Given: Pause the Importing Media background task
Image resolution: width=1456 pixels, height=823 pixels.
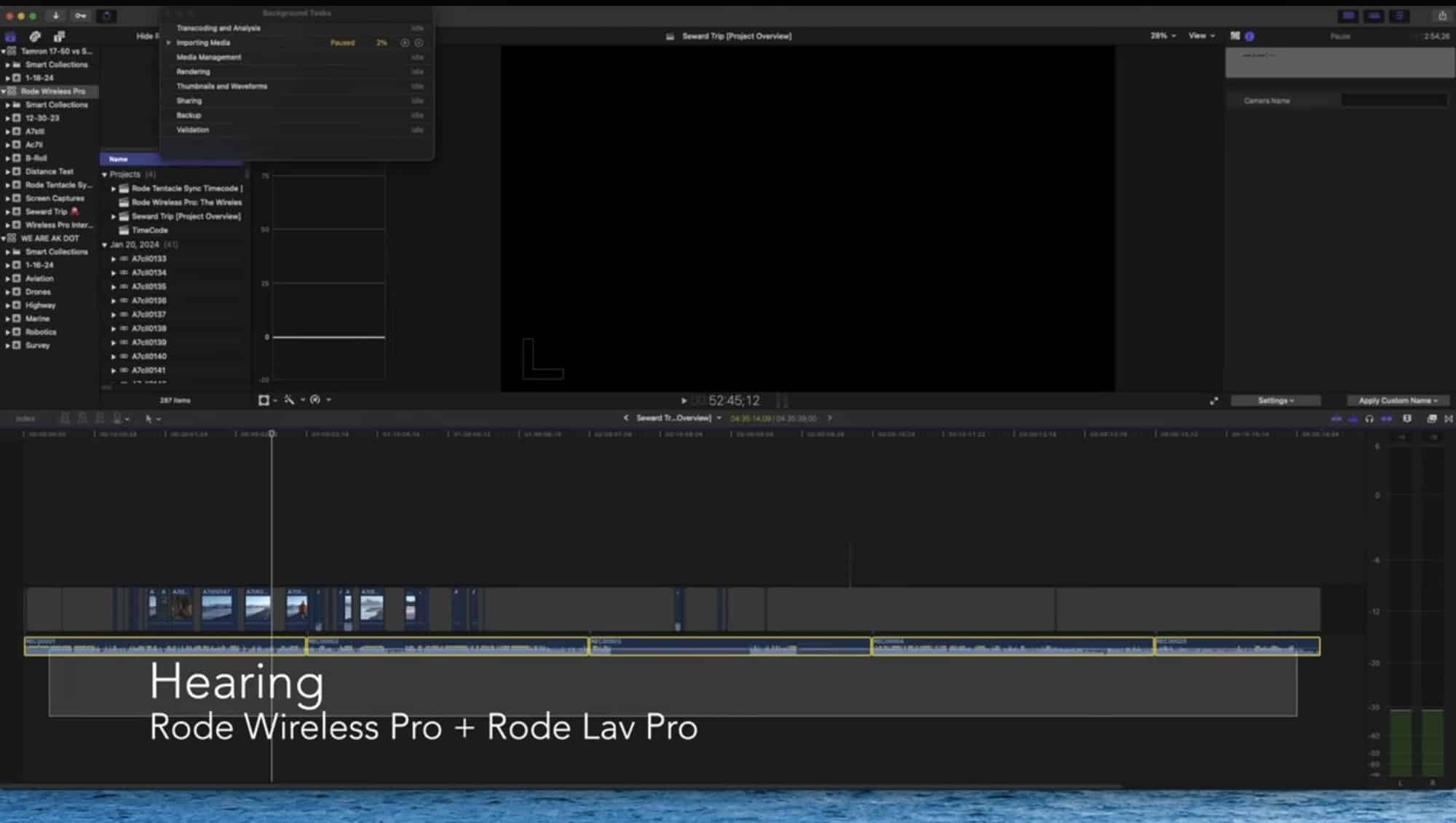Looking at the screenshot, I should [405, 43].
